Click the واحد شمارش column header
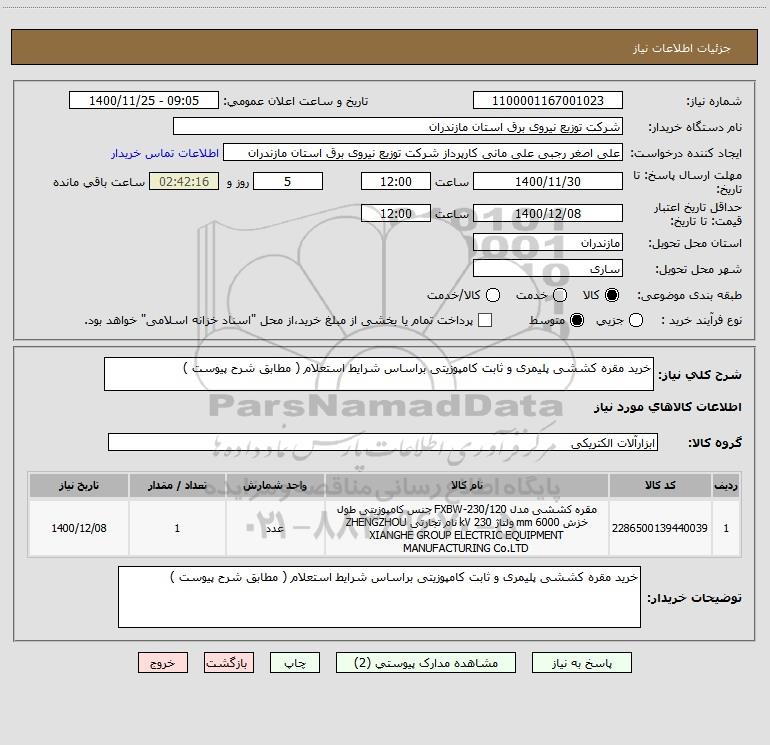Viewport: 770px width, 745px height. pos(275,485)
